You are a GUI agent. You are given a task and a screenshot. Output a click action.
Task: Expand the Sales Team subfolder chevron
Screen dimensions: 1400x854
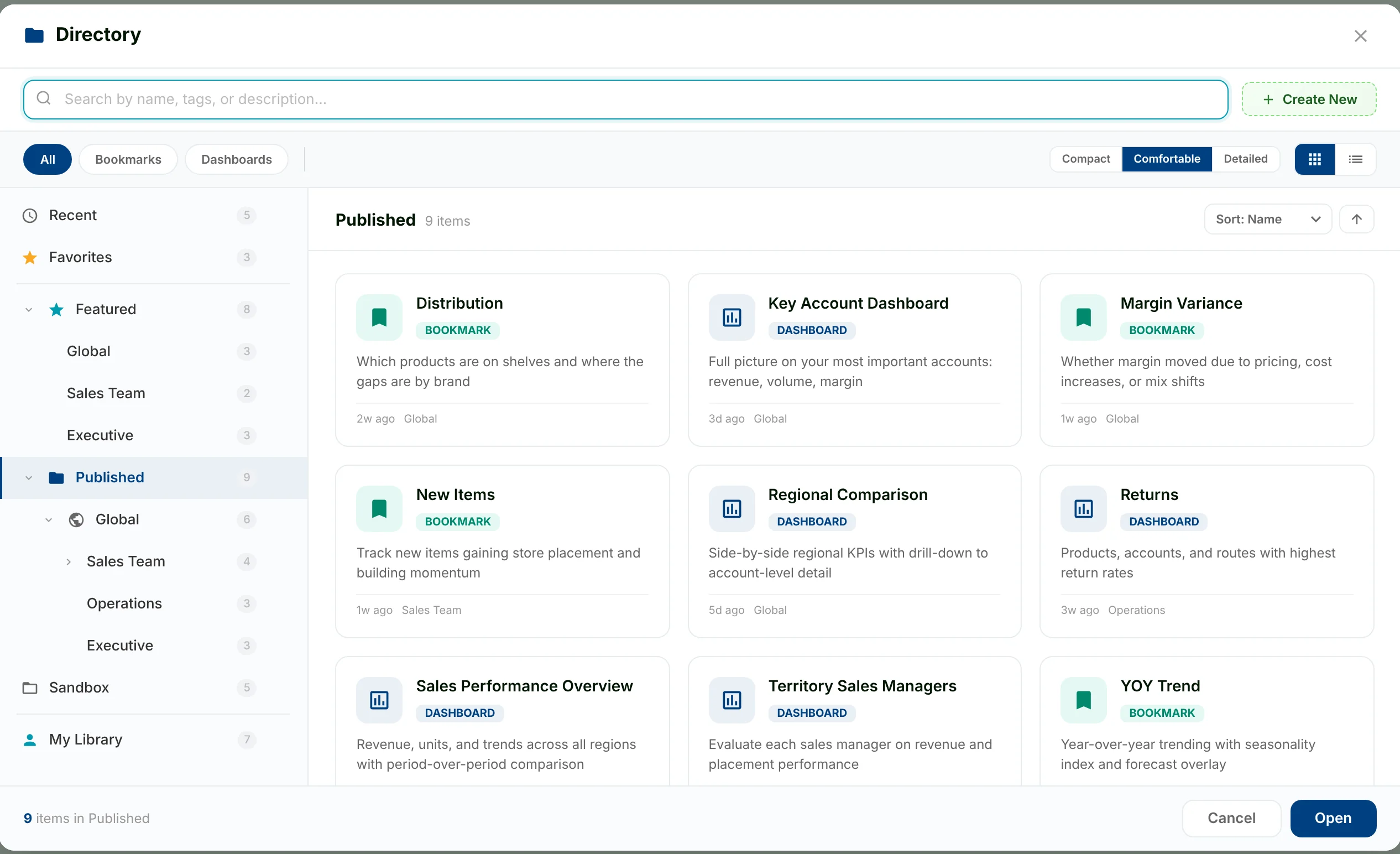point(68,562)
